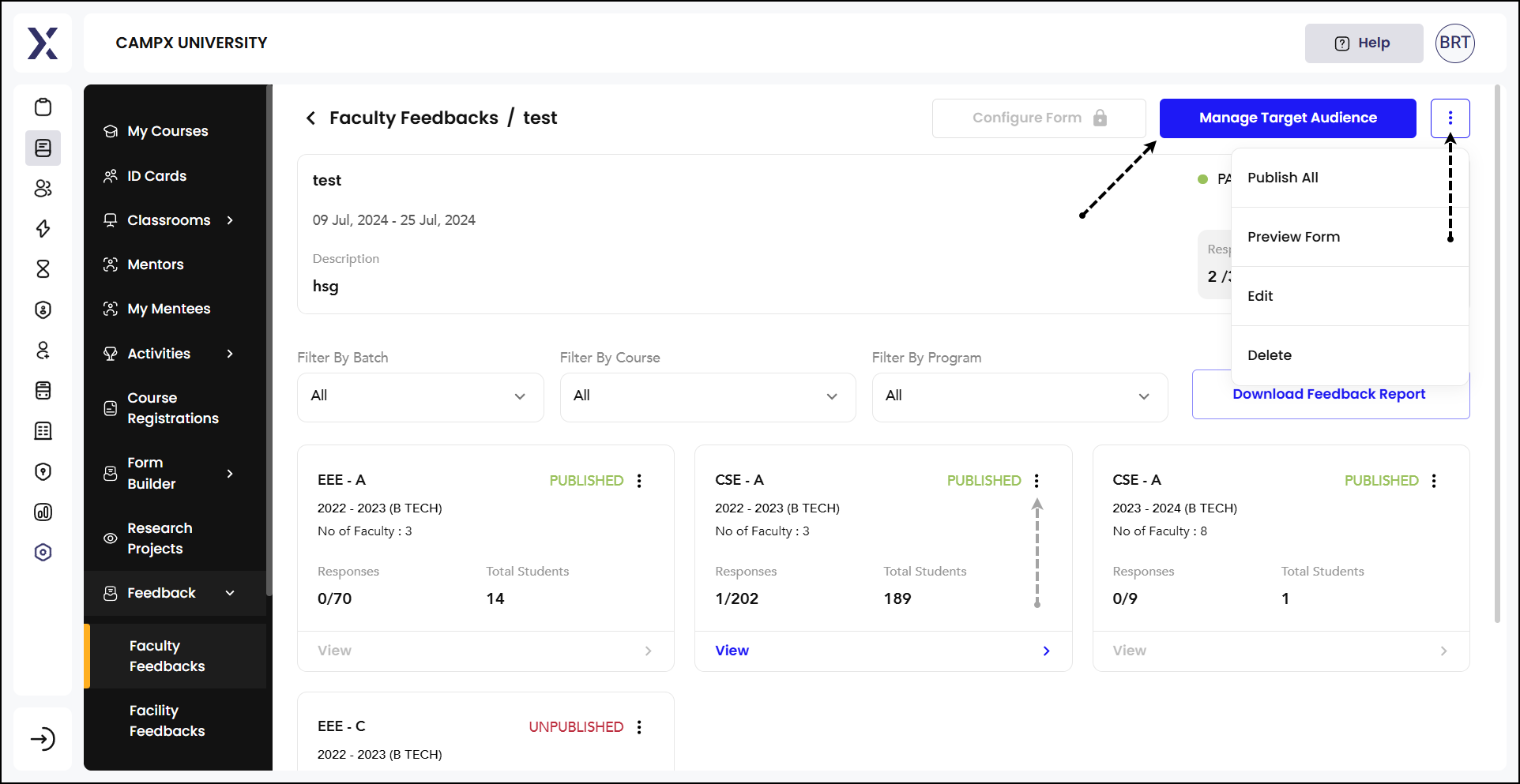The width and height of the screenshot is (1520, 784).
Task: Open the hexagon settings icon in left rail
Action: pos(43,553)
